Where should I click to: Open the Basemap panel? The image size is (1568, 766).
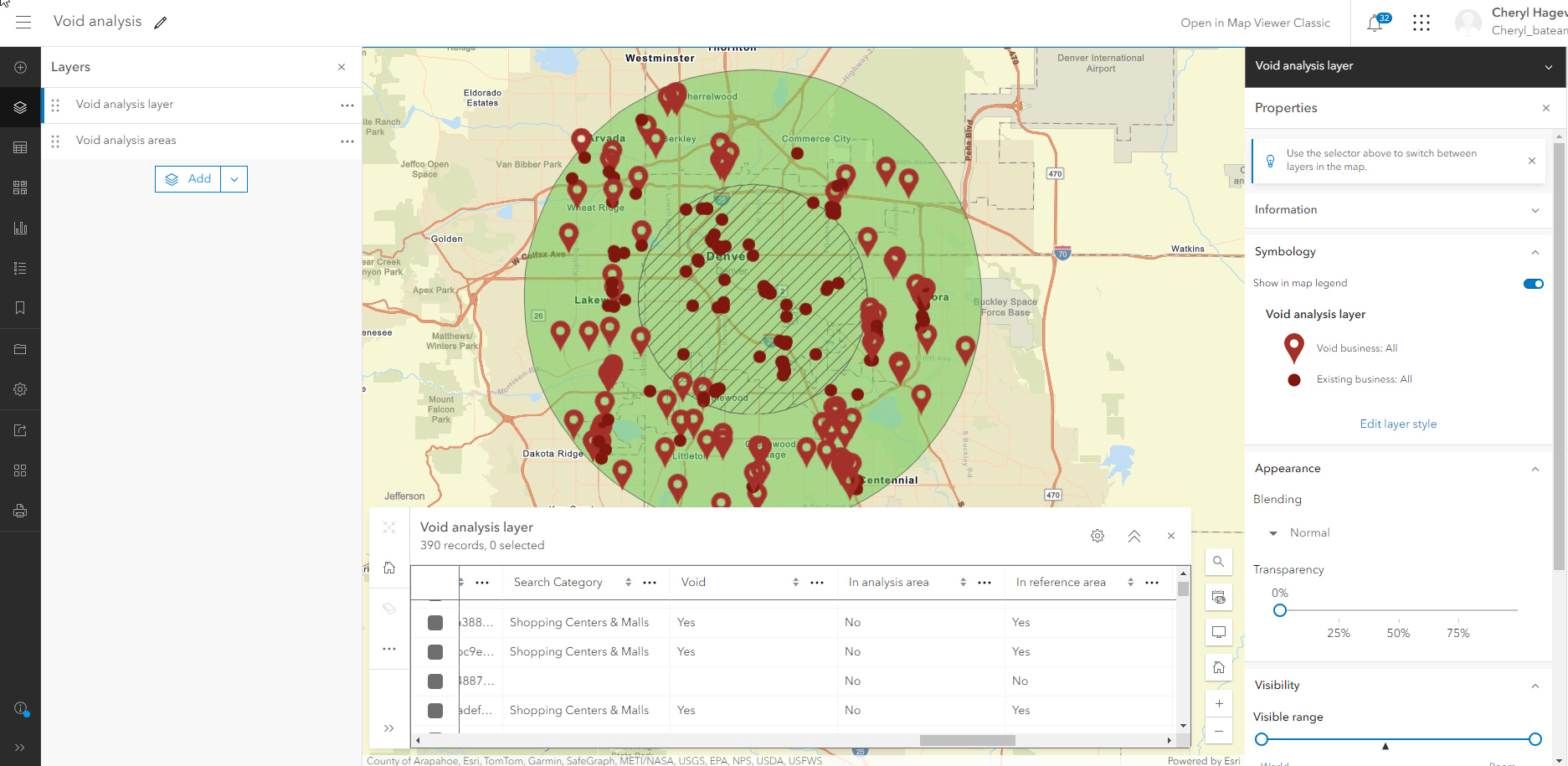(20, 187)
